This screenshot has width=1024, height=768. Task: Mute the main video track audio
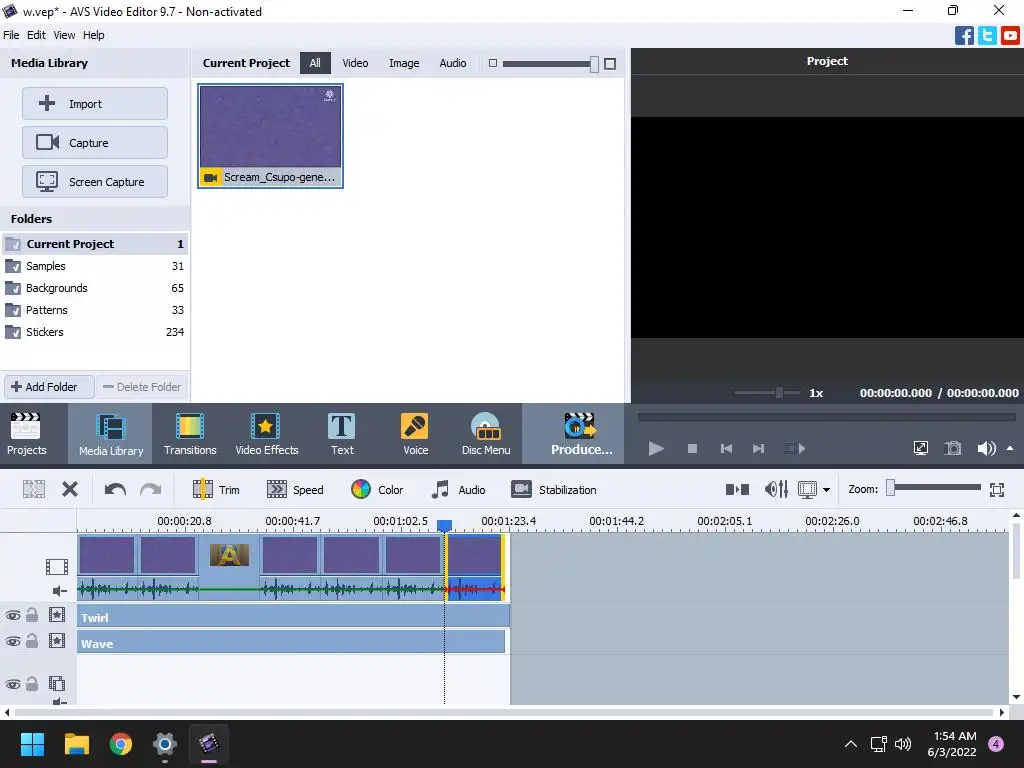pyautogui.click(x=59, y=591)
